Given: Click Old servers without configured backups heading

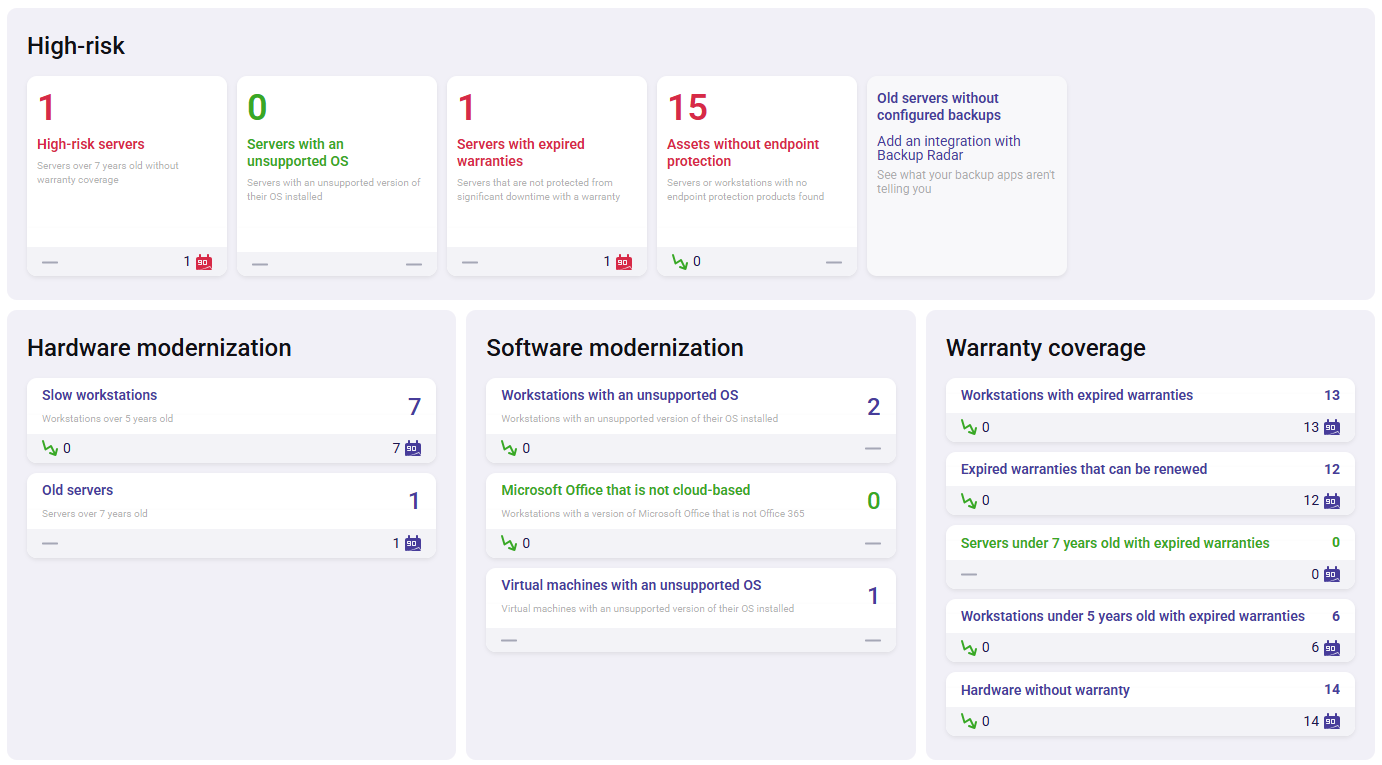Looking at the screenshot, I should (938, 106).
